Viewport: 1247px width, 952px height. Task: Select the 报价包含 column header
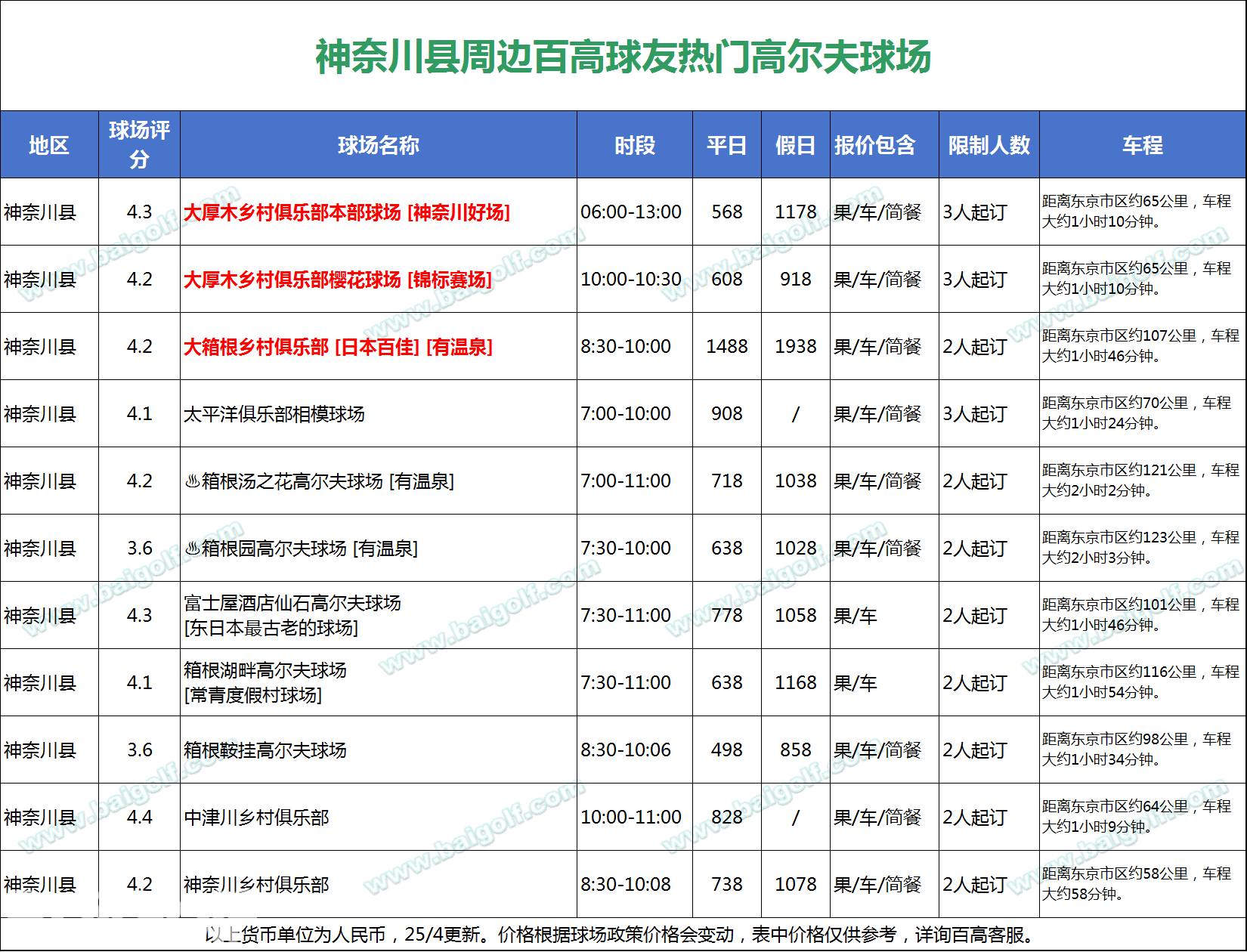pos(875,145)
